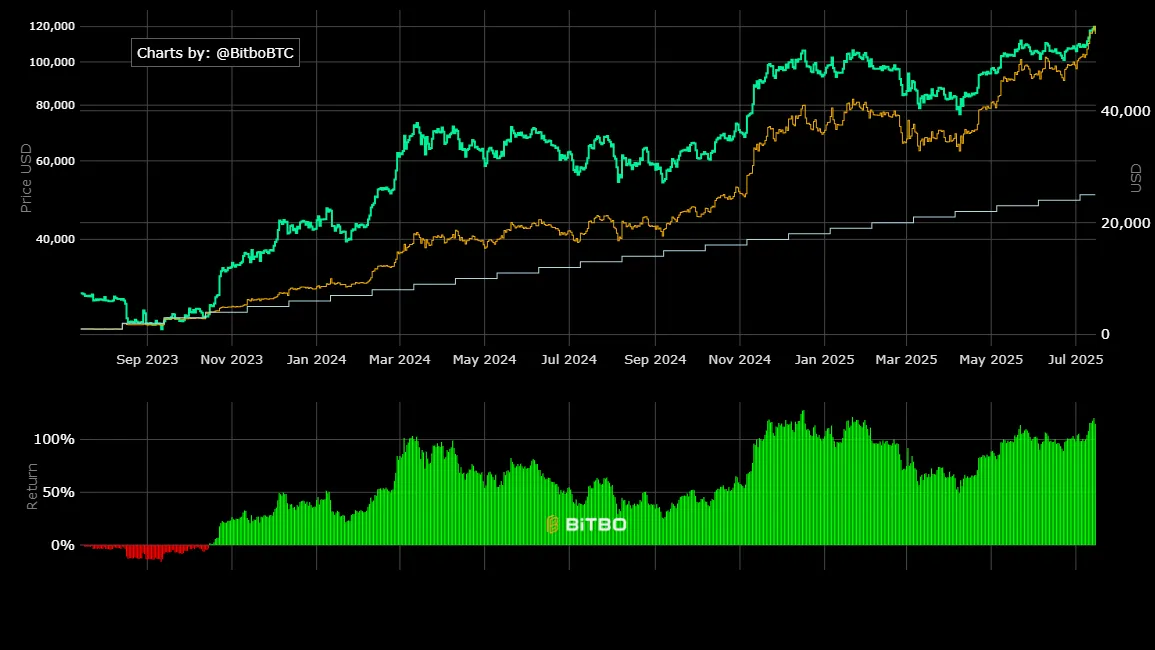Click the 120,000 price axis value

coord(52,27)
